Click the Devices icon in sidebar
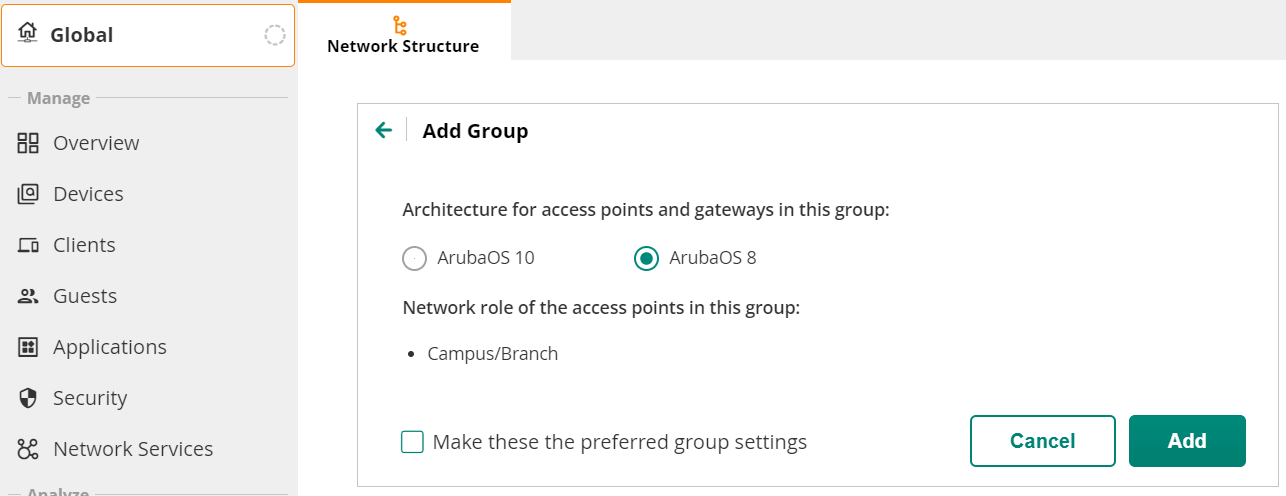The height and width of the screenshot is (496, 1286). click(x=28, y=194)
